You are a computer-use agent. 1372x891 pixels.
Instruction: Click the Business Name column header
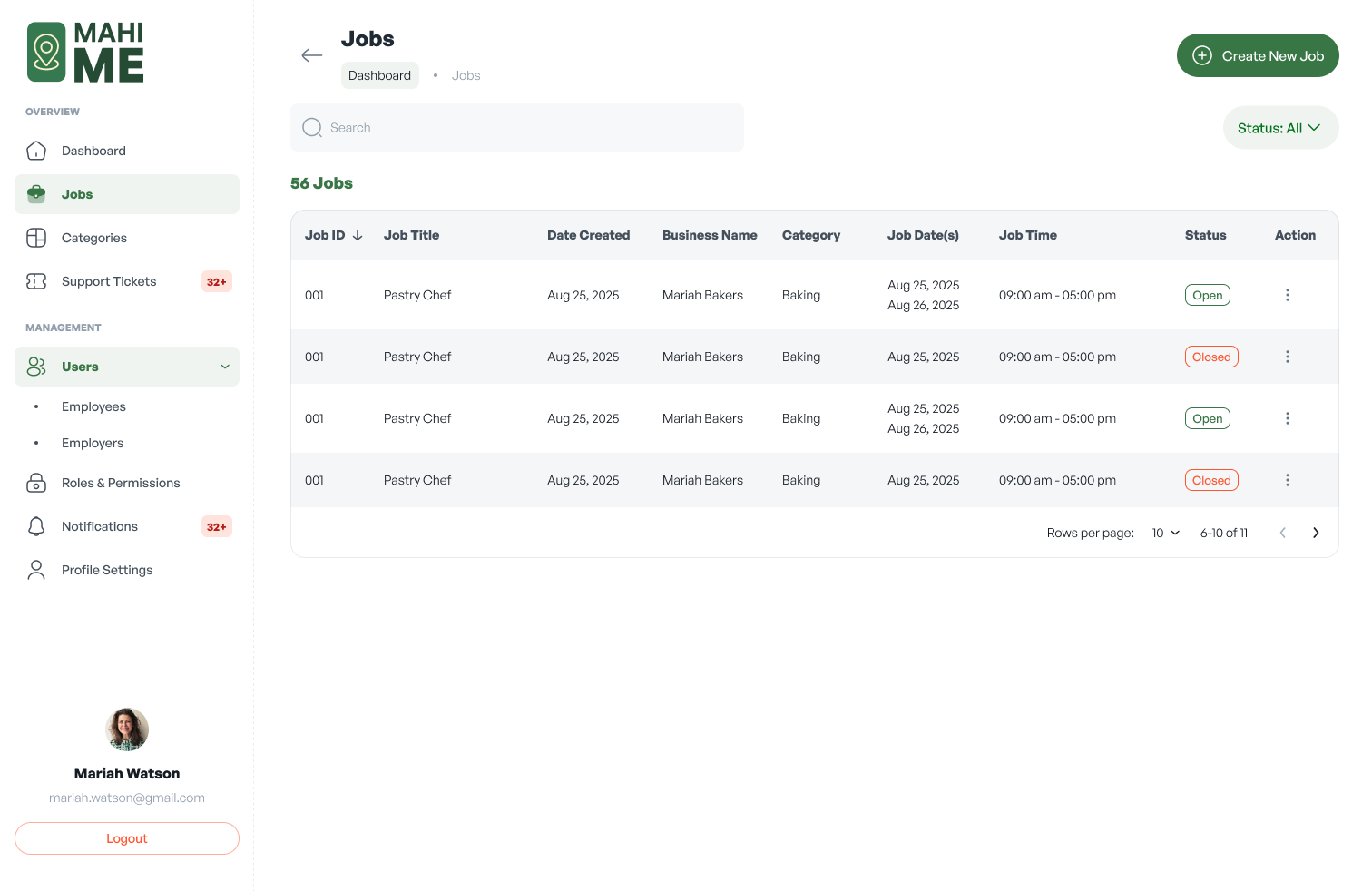click(x=710, y=235)
